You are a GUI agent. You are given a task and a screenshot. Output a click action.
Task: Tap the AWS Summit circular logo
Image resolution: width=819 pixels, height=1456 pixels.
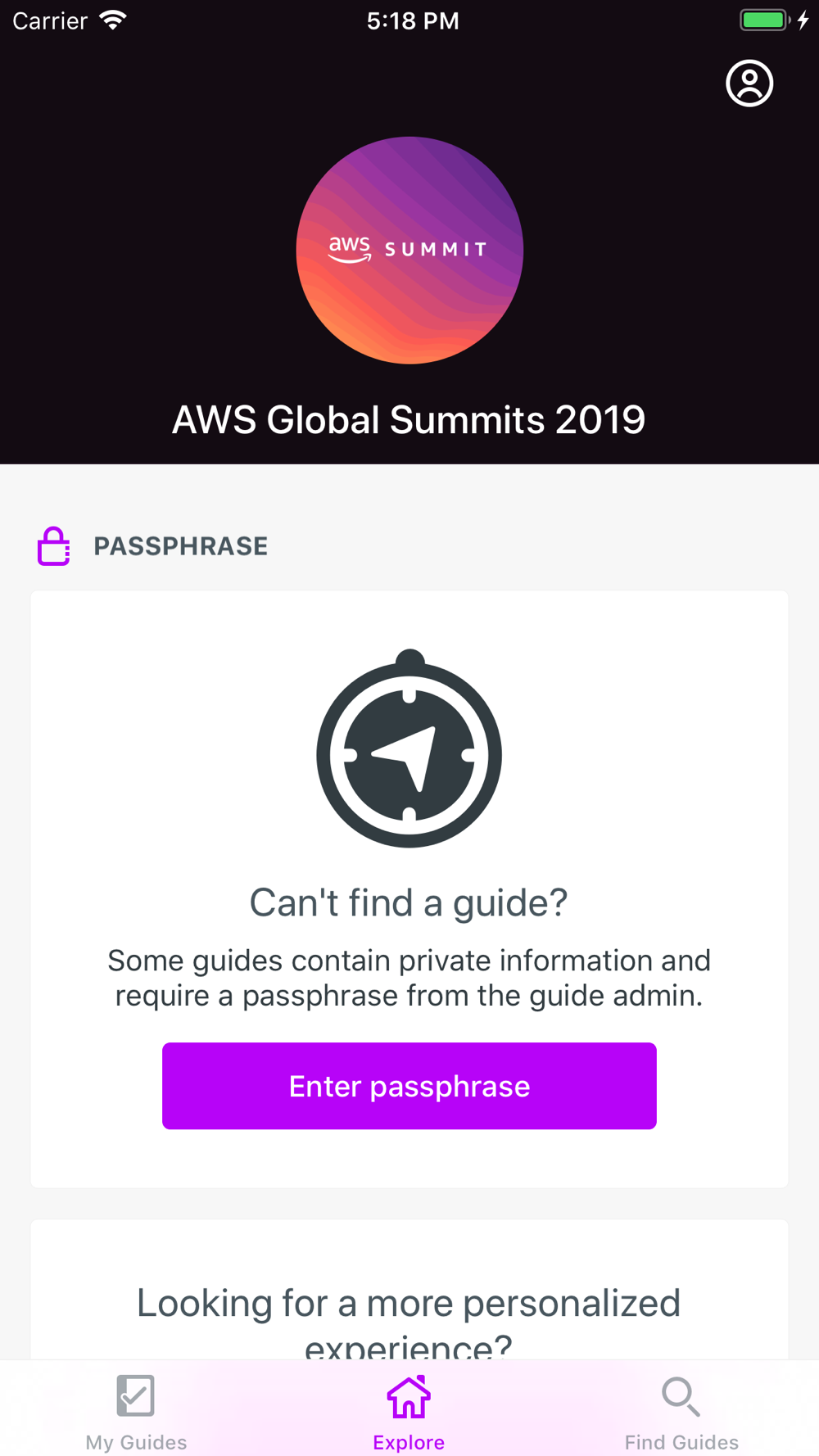[409, 251]
